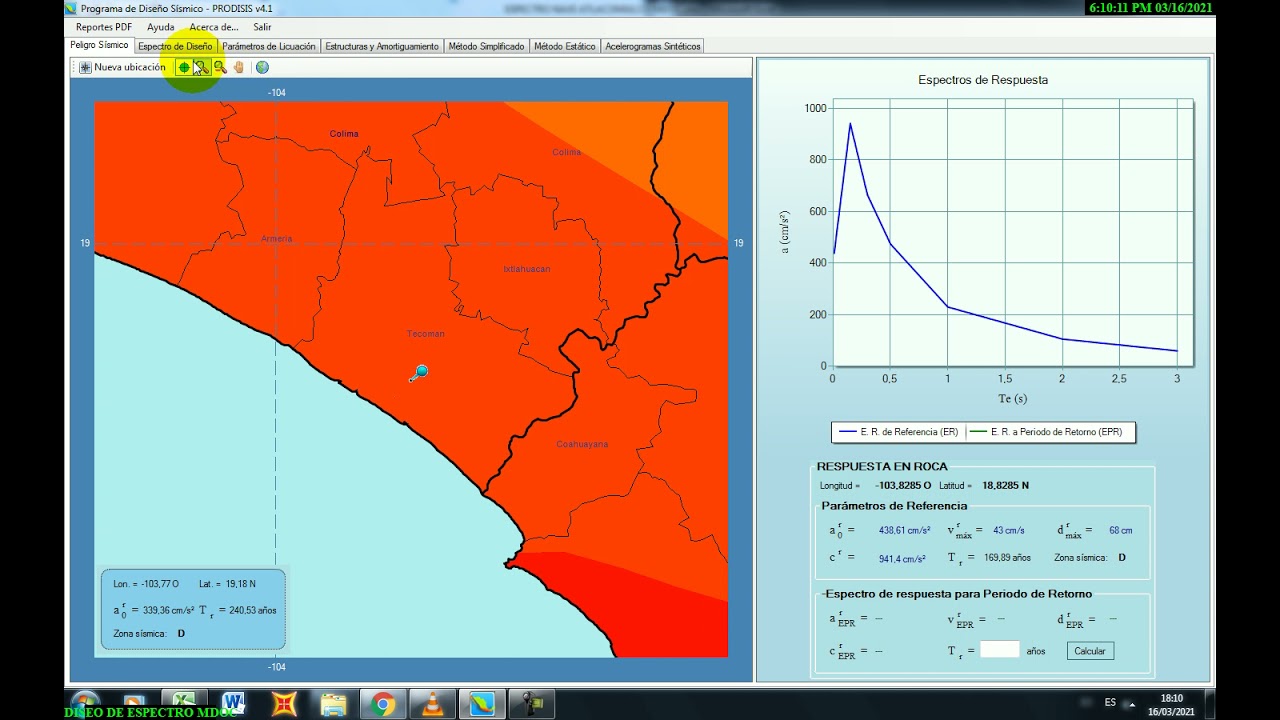1280x720 pixels.
Task: Click the Nueva ubicación toolbar button
Action: click(x=122, y=67)
